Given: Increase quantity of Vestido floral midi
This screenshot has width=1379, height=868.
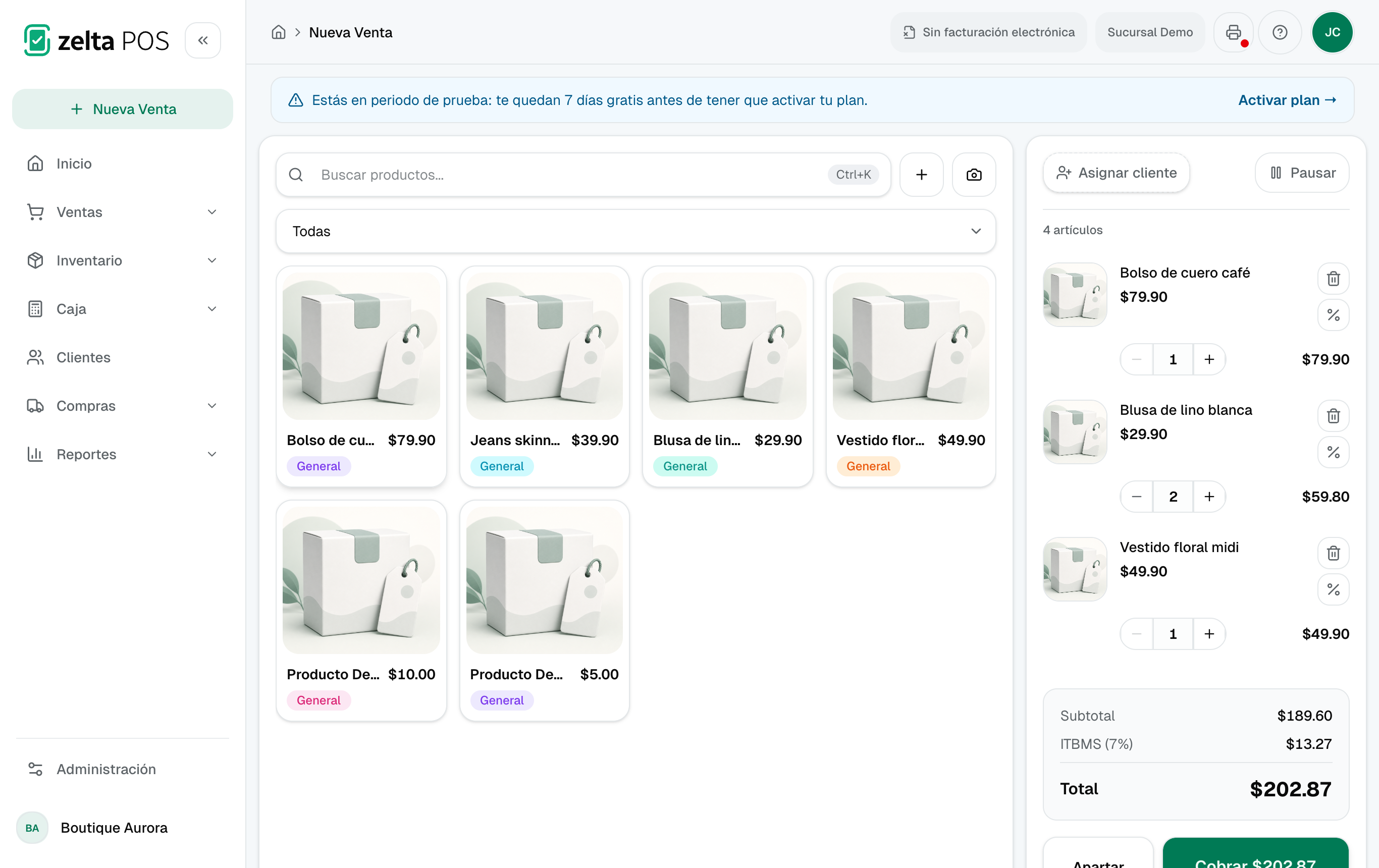Looking at the screenshot, I should [x=1209, y=634].
